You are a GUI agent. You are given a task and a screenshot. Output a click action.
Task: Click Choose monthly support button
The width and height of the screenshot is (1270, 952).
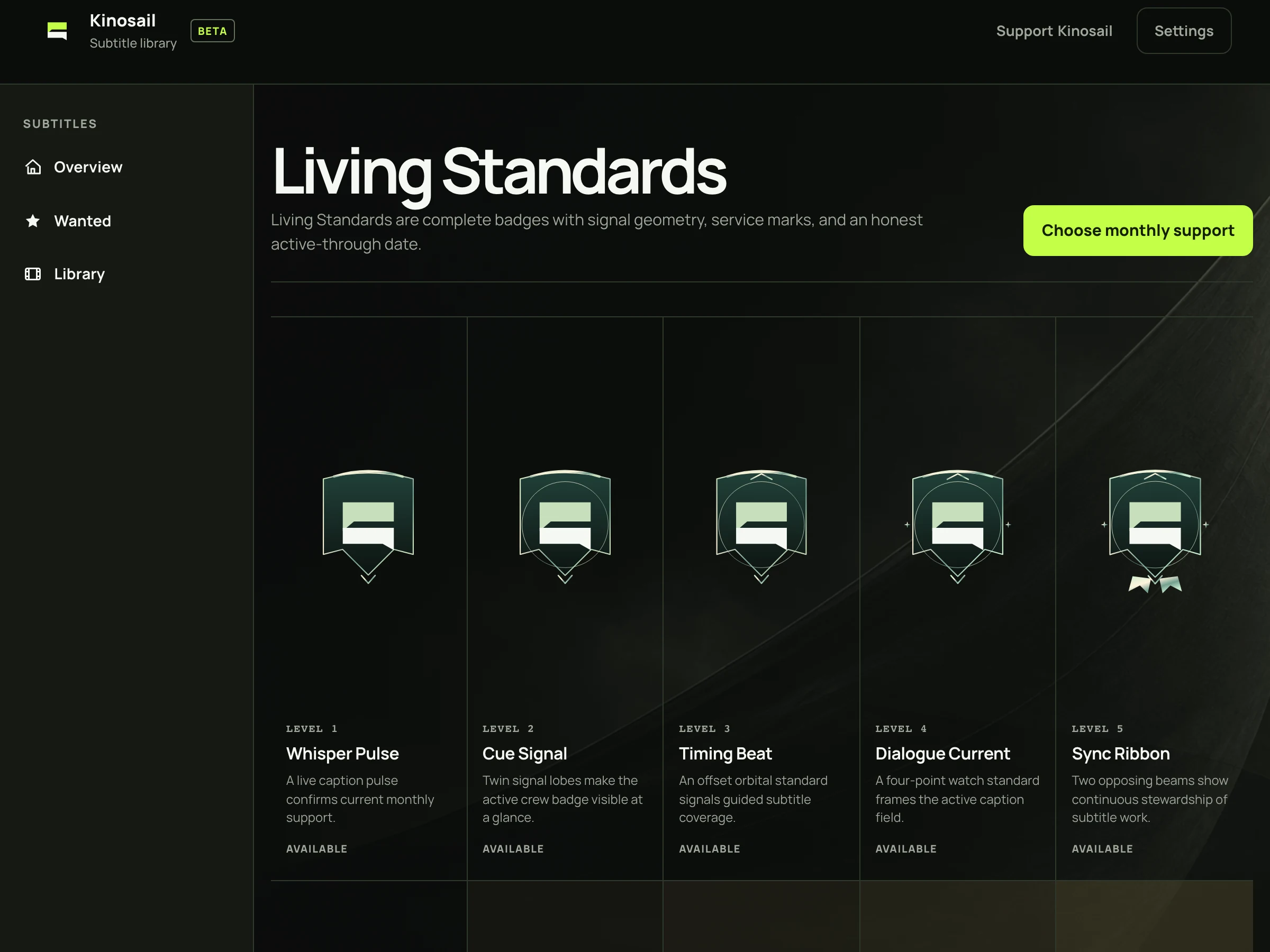click(x=1138, y=231)
